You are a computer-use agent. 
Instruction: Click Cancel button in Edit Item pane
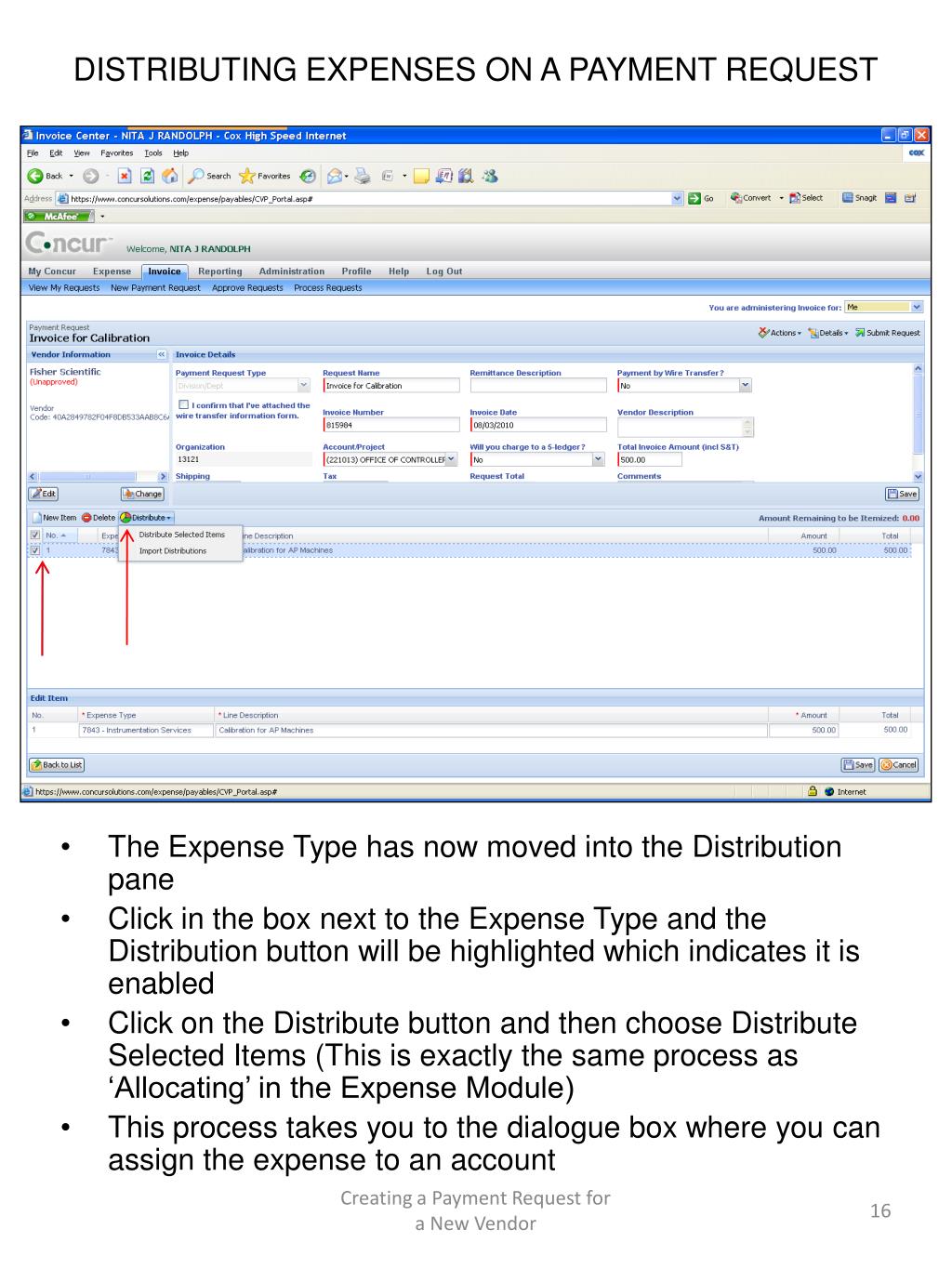[x=899, y=765]
